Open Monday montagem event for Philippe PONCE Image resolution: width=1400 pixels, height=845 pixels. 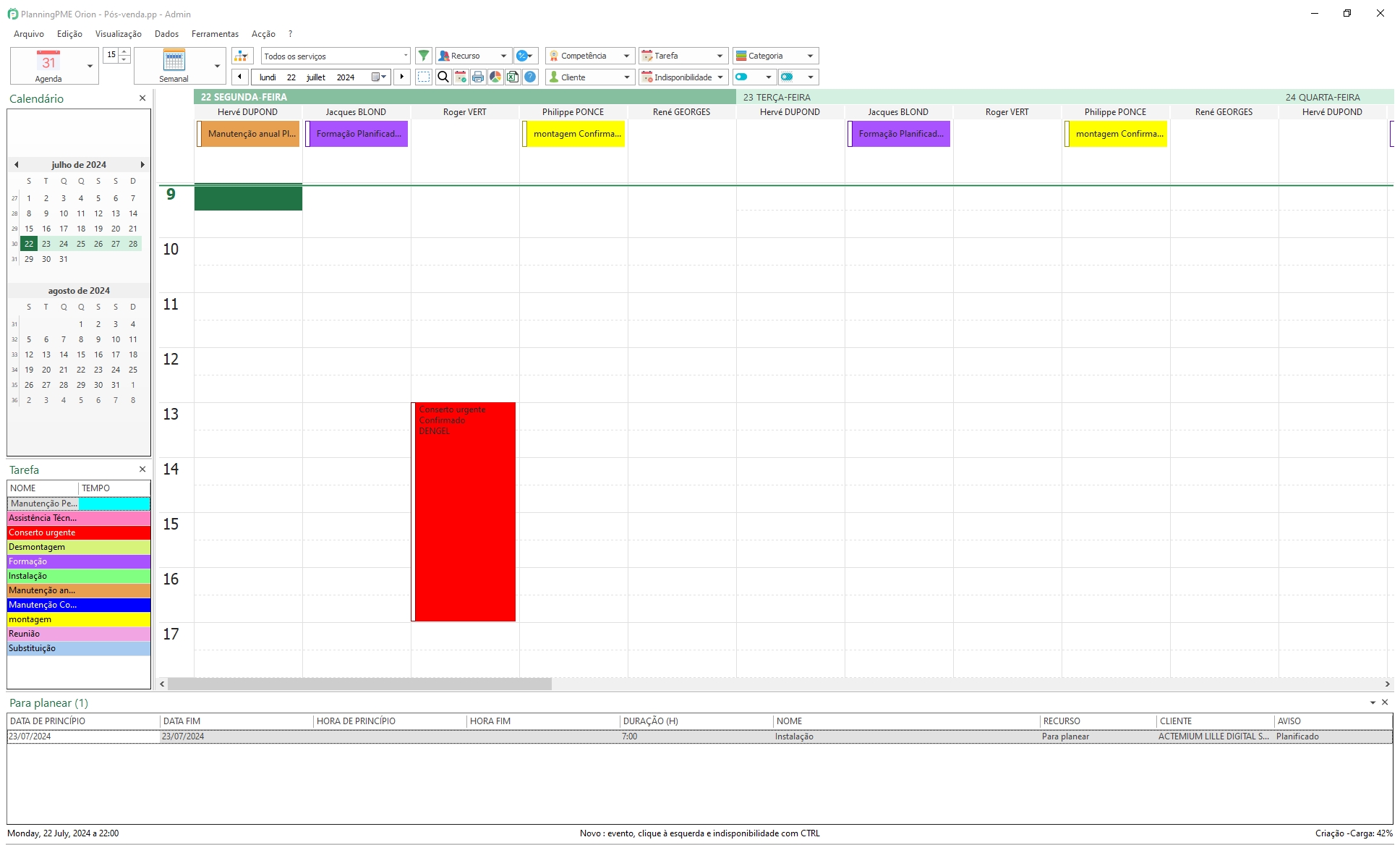point(573,134)
